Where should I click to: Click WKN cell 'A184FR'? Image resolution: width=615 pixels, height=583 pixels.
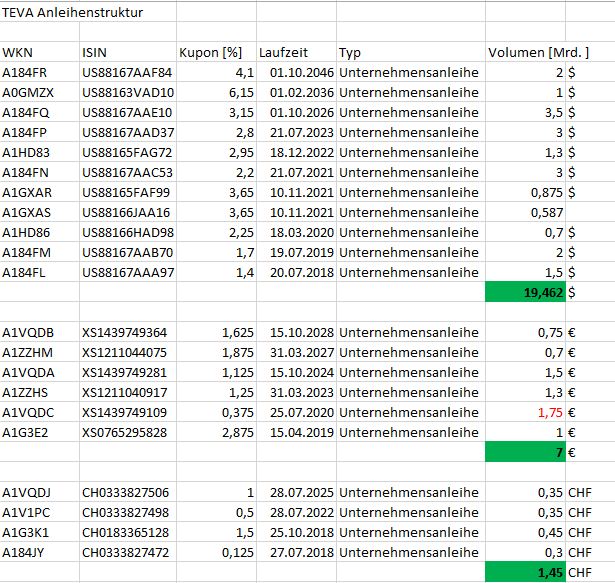[40, 72]
